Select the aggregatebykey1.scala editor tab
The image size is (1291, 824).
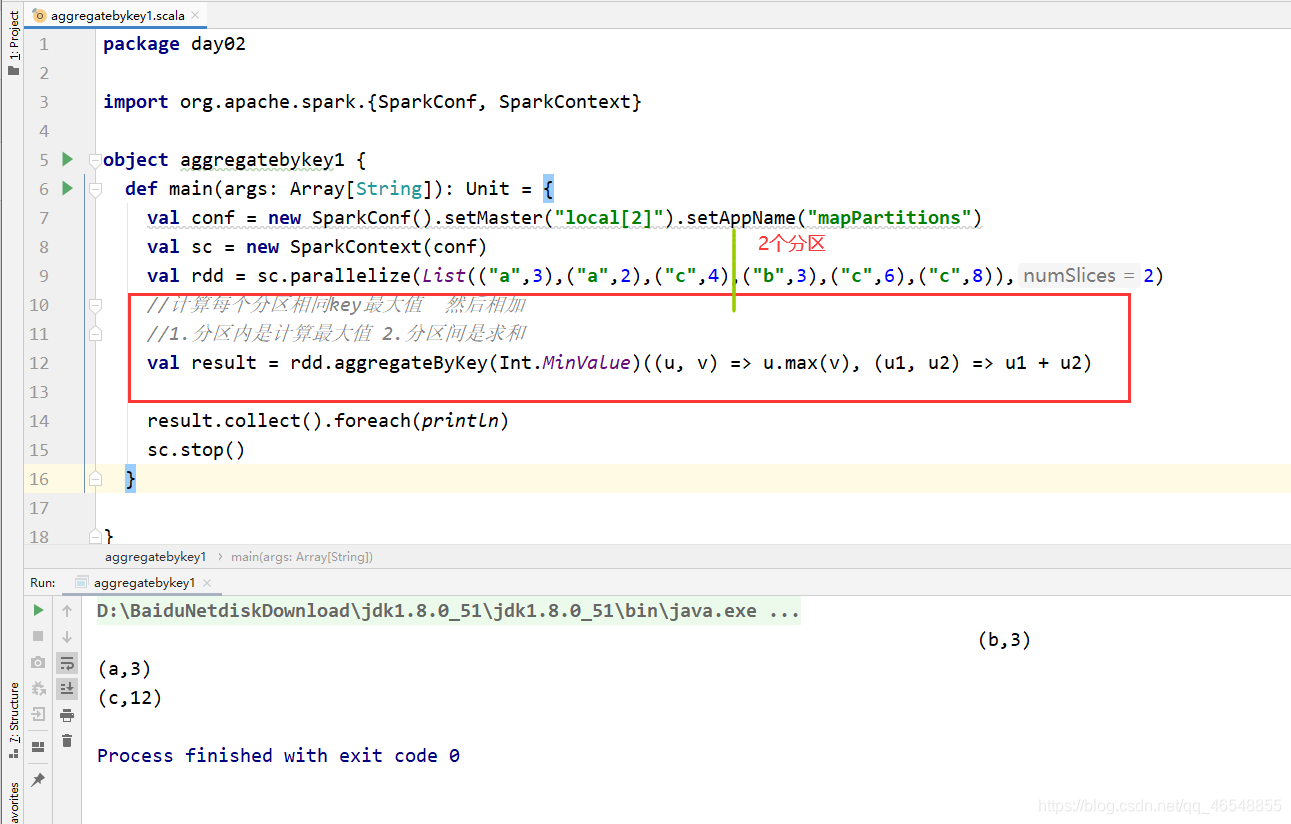point(114,15)
